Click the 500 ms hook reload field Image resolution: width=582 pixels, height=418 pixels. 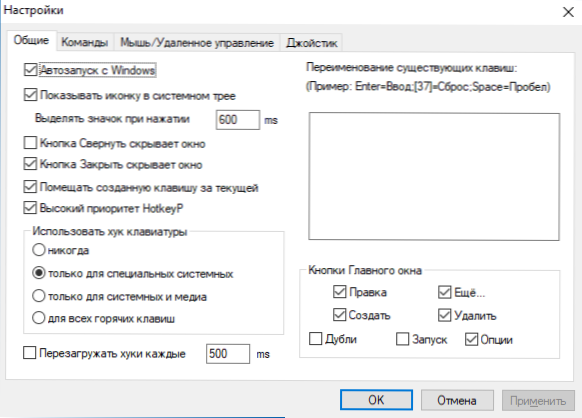[228, 354]
